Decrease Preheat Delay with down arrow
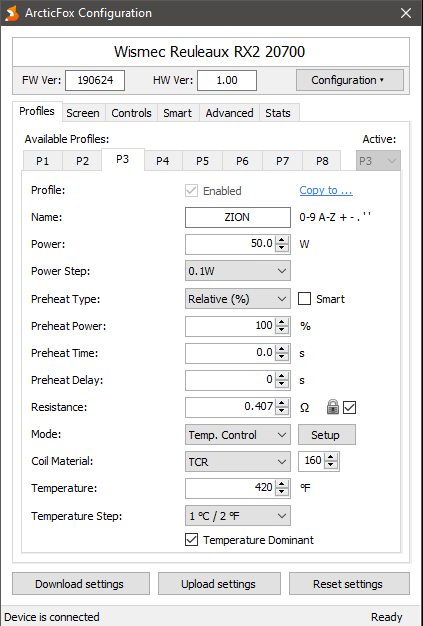The width and height of the screenshot is (423, 626). pyautogui.click(x=282, y=384)
